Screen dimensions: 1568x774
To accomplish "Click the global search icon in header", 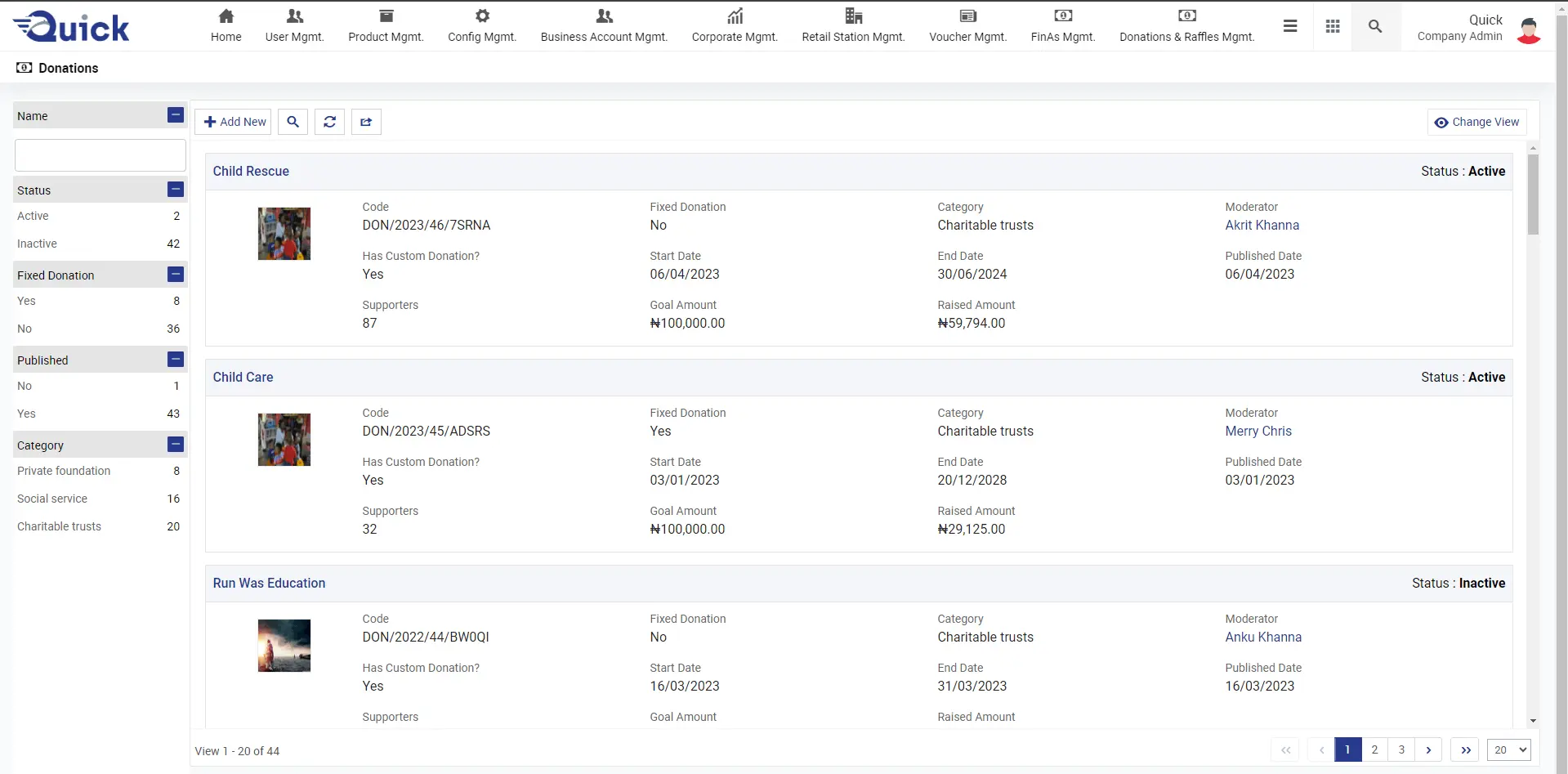I will [1375, 26].
